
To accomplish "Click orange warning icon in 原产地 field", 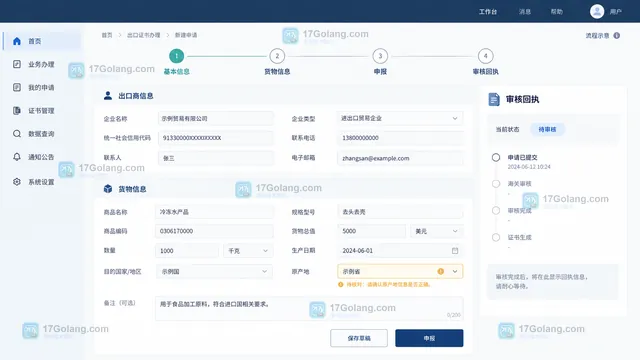I will [x=440, y=271].
